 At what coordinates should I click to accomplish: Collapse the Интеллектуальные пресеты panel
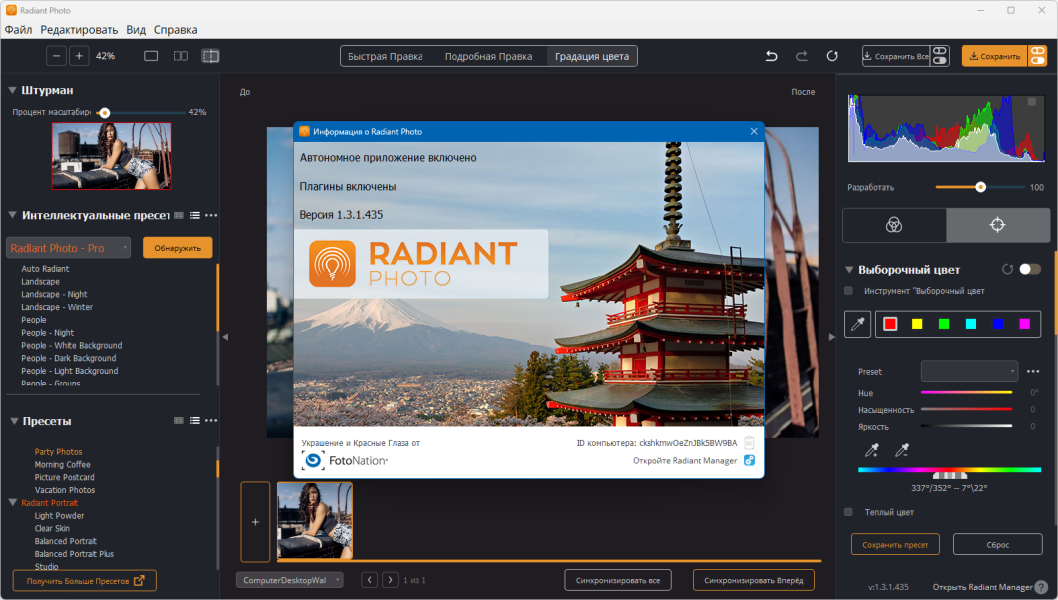click(12, 215)
